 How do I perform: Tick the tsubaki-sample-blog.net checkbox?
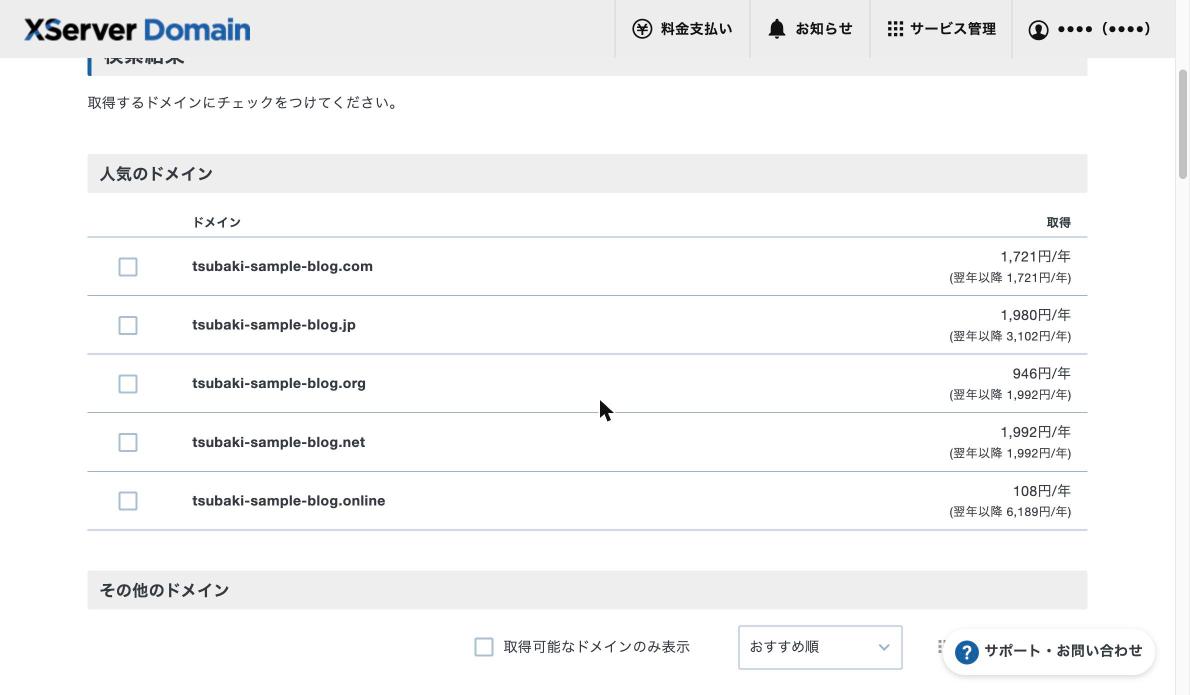pos(128,442)
